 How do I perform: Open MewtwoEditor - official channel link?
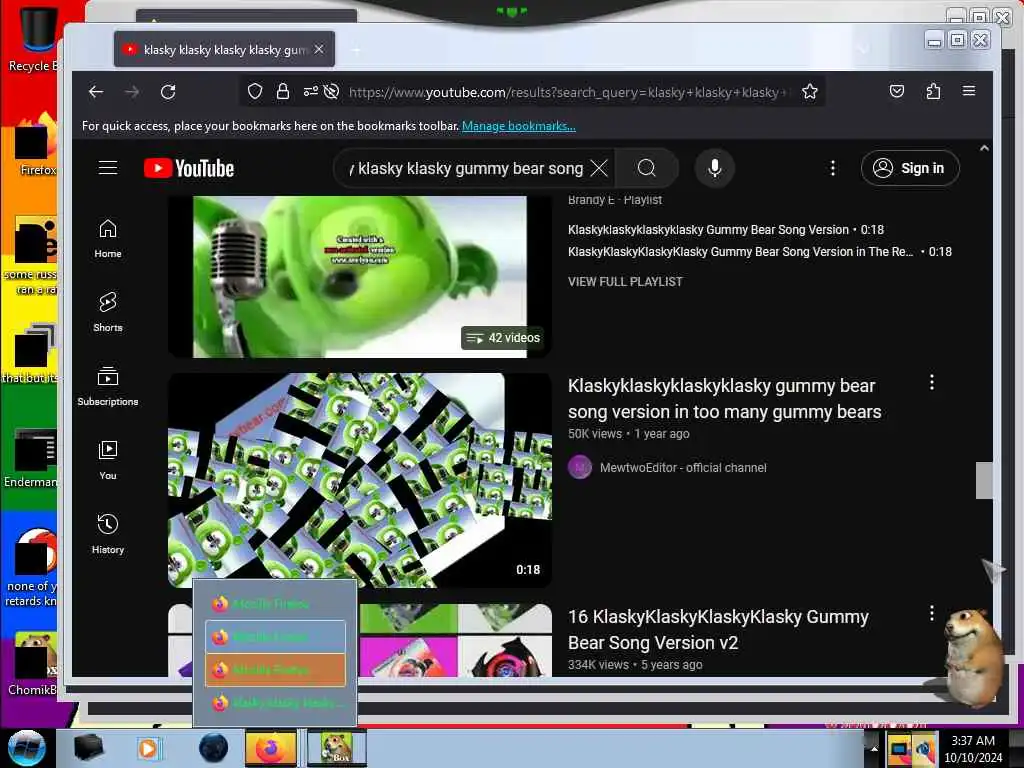683,468
